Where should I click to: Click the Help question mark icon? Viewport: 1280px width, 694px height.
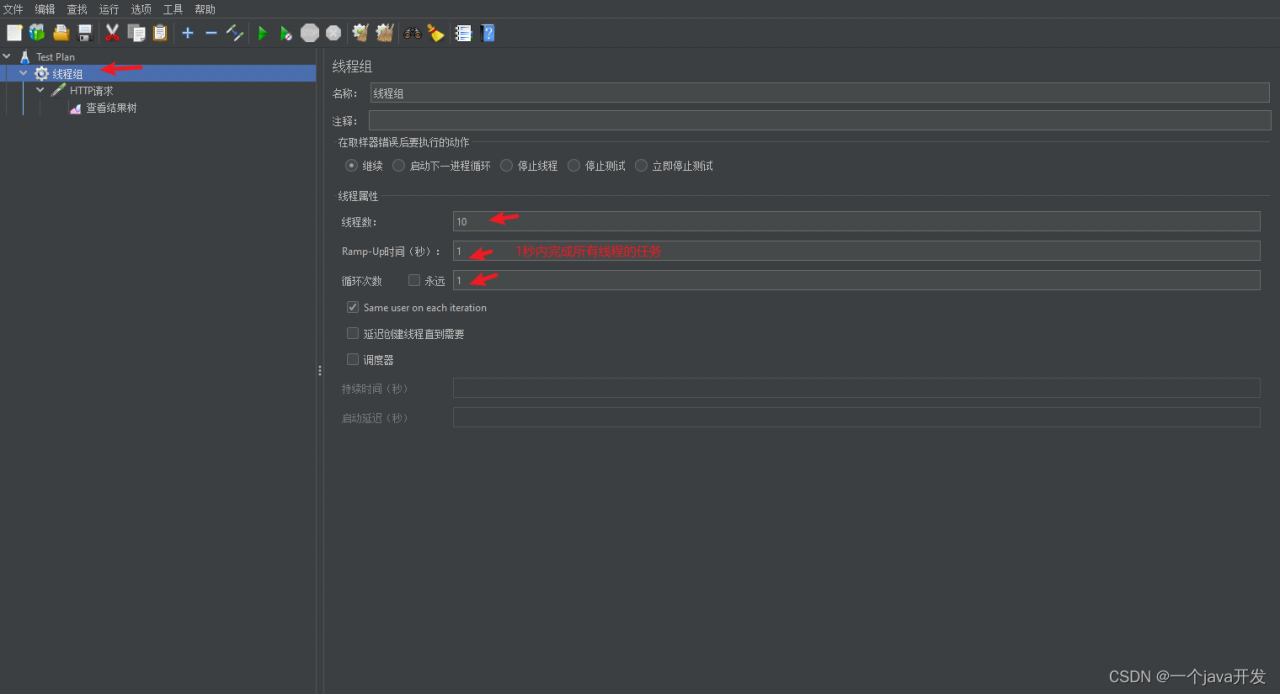(488, 33)
